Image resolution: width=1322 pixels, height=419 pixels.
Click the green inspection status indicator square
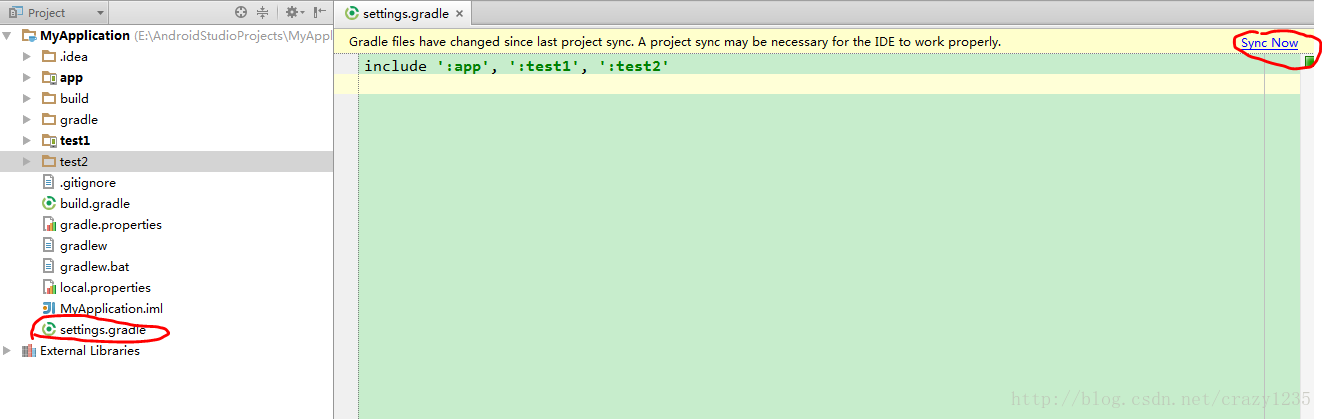coord(1310,62)
